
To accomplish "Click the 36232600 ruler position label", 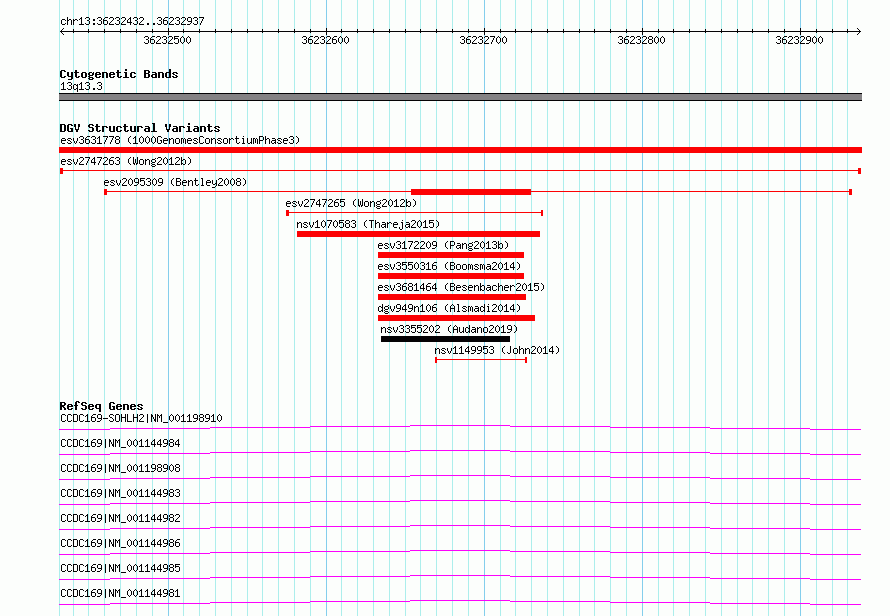I will click(x=325, y=40).
